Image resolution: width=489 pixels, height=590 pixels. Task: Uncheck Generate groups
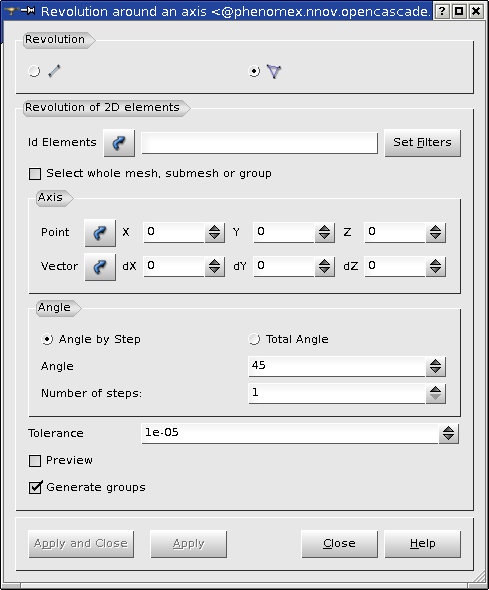click(x=35, y=488)
